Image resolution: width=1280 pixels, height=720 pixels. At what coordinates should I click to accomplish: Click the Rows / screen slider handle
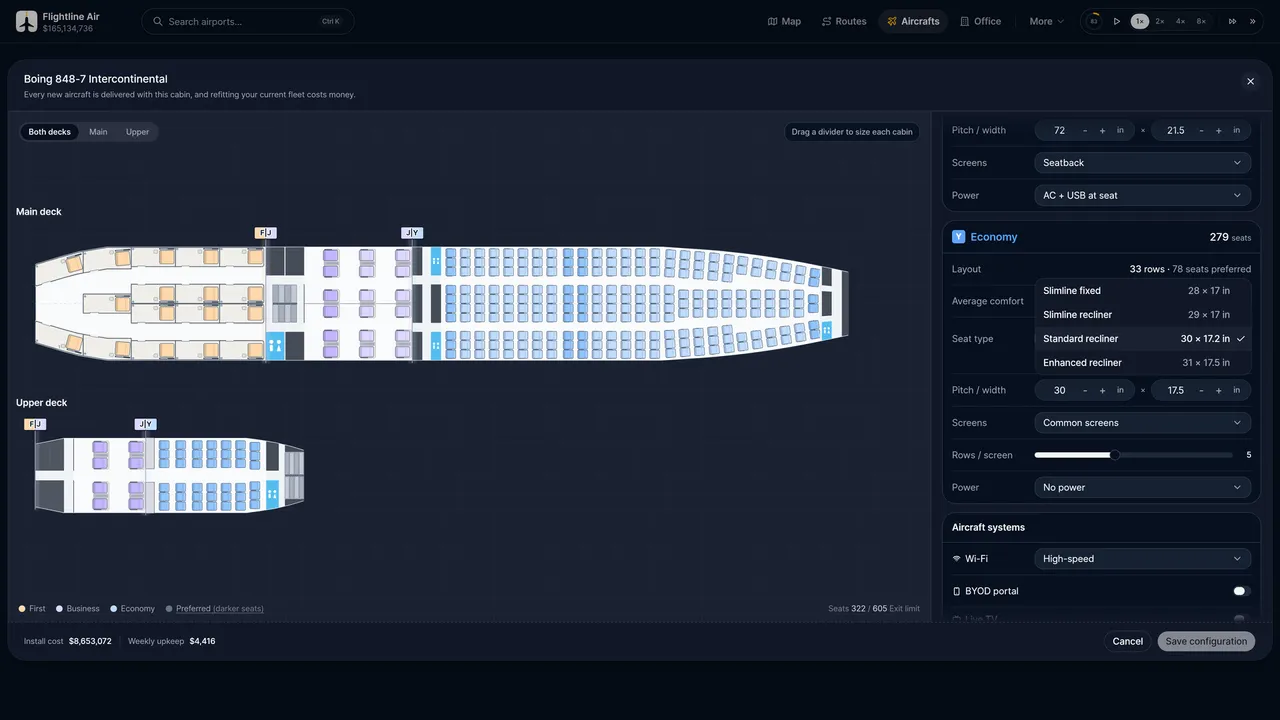1114,455
